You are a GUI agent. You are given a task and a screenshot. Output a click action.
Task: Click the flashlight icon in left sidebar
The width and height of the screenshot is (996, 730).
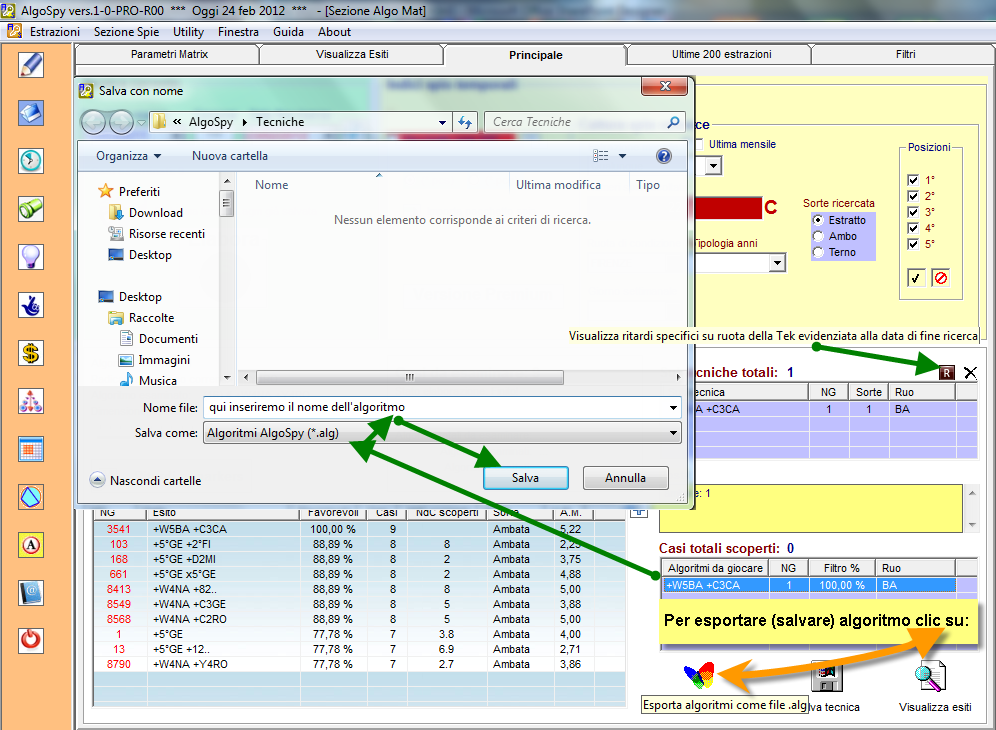click(x=30, y=209)
